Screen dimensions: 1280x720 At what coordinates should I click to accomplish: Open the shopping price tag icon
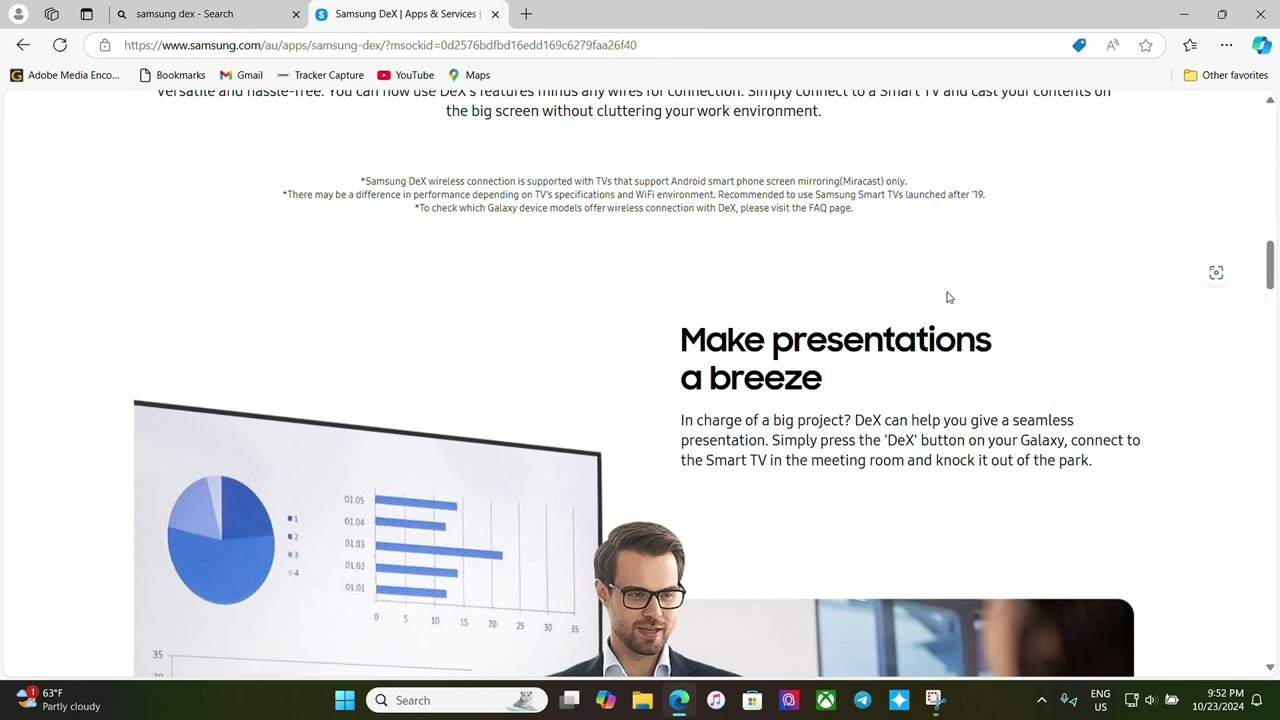coord(1079,45)
